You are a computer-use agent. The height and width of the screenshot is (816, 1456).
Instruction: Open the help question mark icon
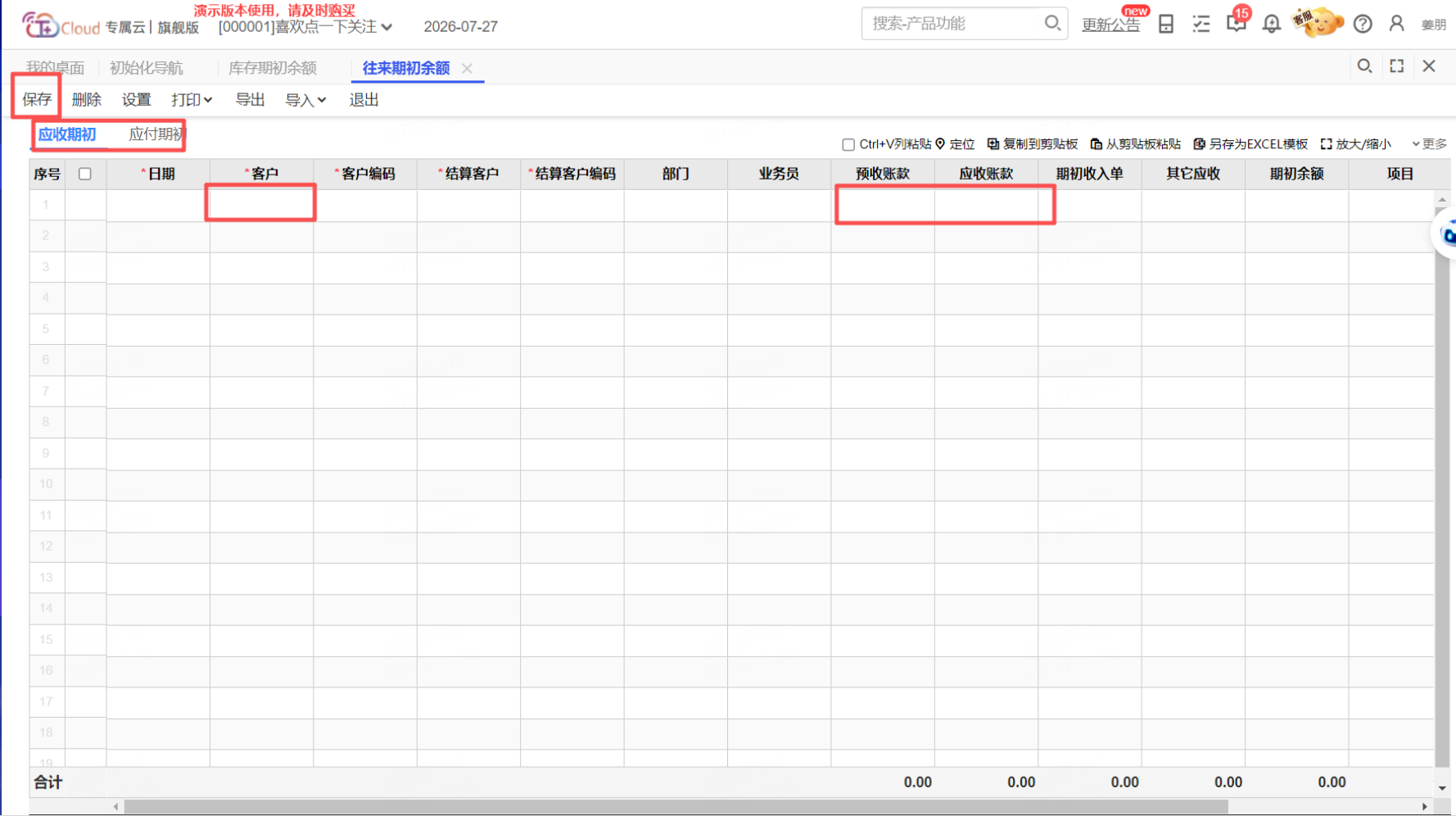tap(1363, 24)
